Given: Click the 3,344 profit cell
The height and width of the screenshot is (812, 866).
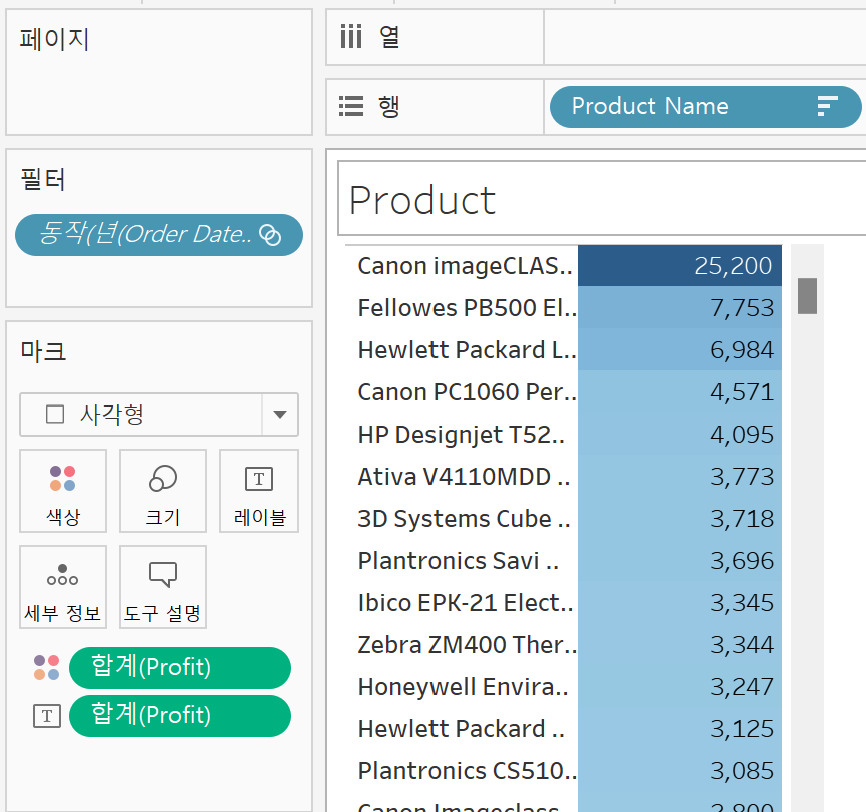Looking at the screenshot, I should [680, 645].
